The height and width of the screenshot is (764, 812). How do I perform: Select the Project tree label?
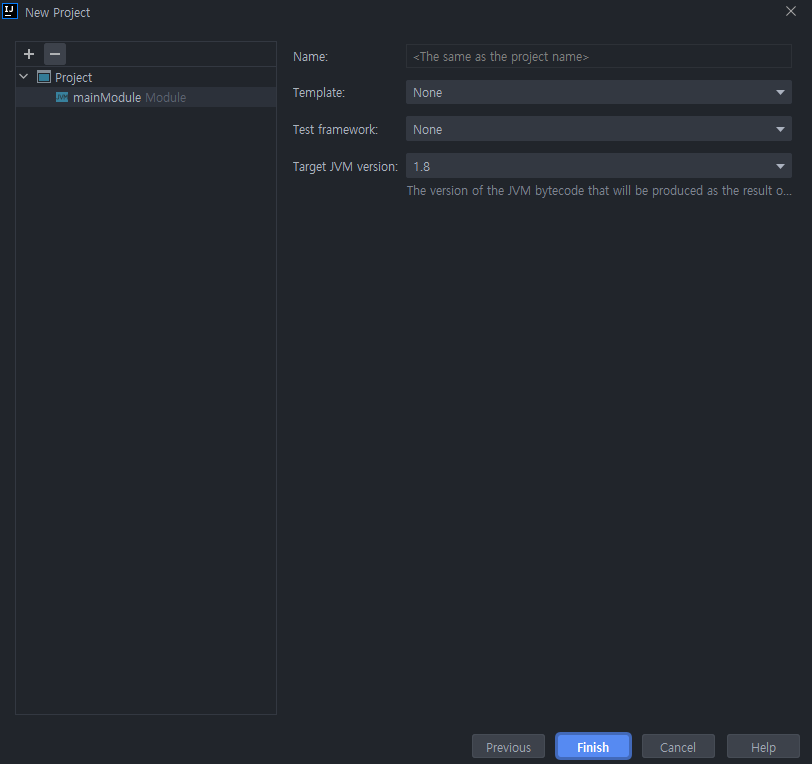(x=74, y=78)
